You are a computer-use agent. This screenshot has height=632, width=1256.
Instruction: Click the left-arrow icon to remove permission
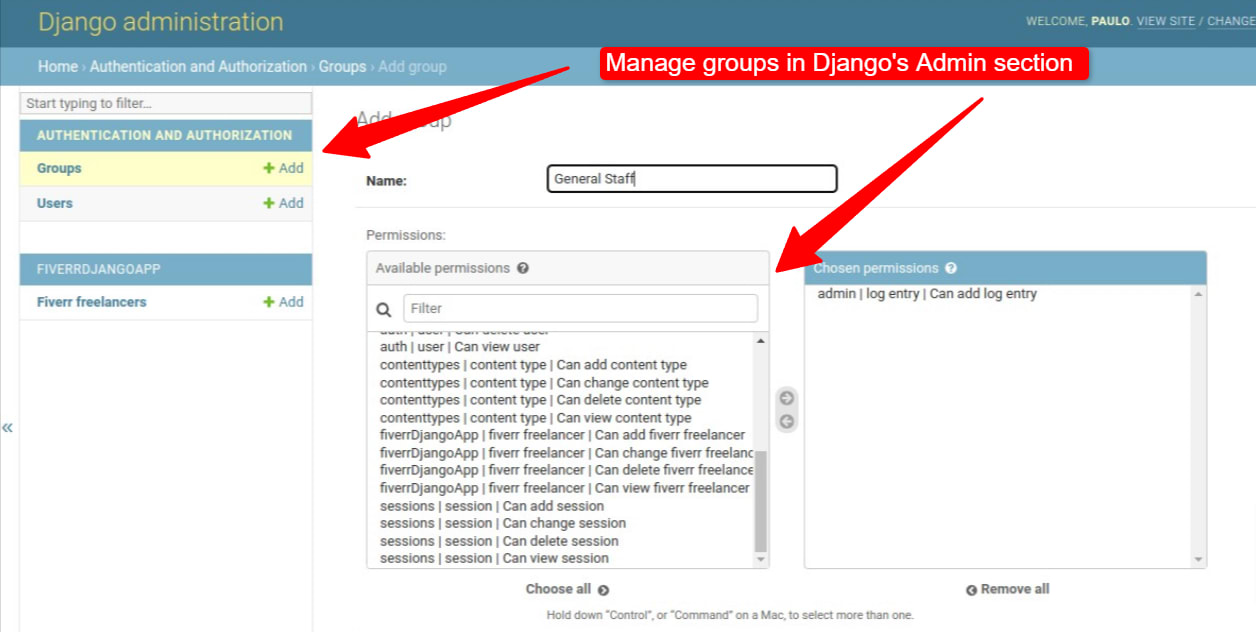tap(786, 419)
